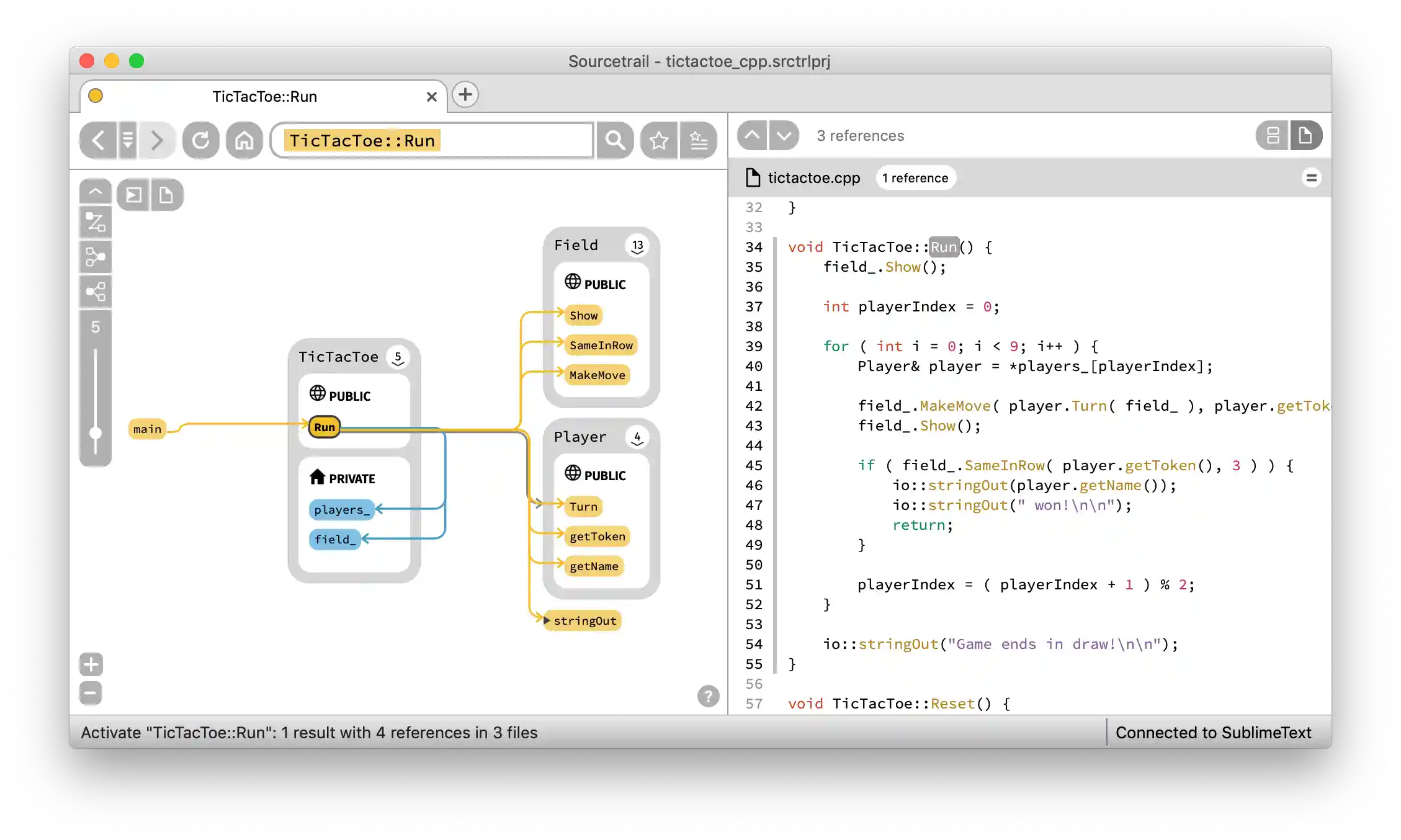Viewport: 1401px width, 840px height.
Task: Switch code view to single file mode
Action: 1306,135
